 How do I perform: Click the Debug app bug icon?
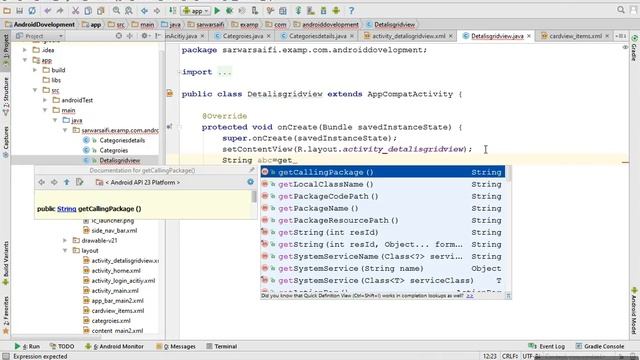229,11
